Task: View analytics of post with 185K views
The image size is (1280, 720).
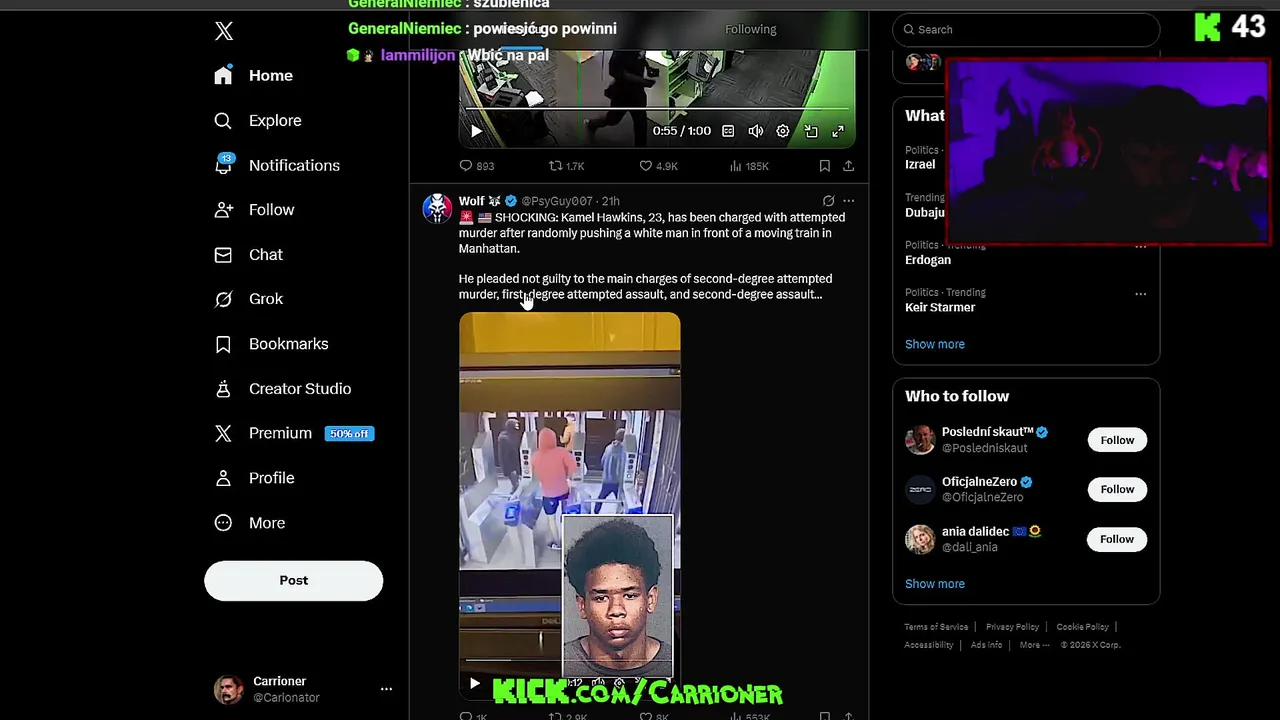Action: click(749, 166)
